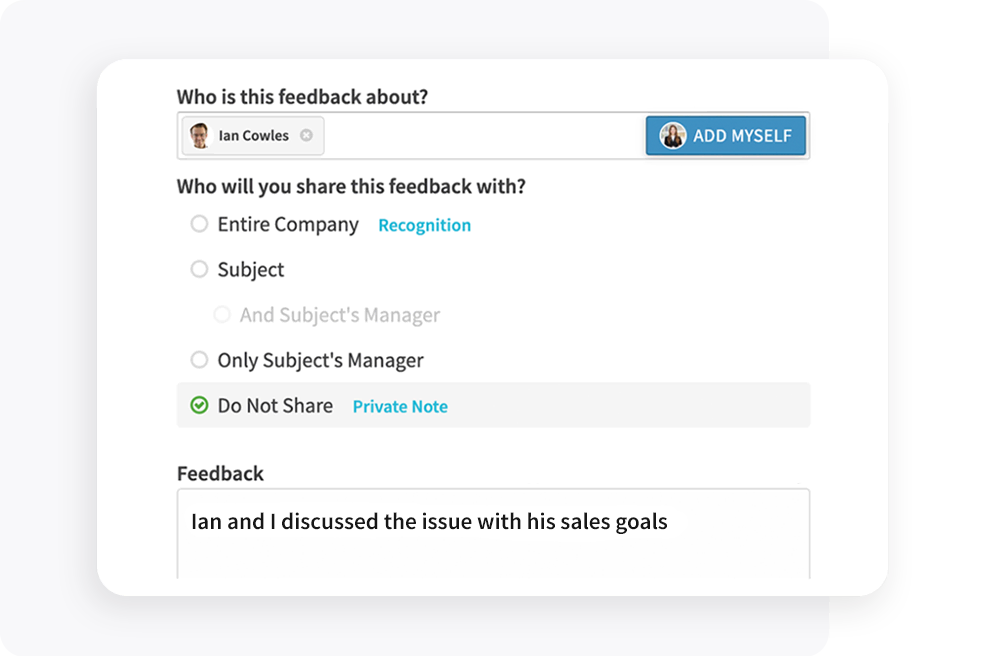Click the green check icon beside Do Not Share
Screen dimensions: 984x656
198,405
